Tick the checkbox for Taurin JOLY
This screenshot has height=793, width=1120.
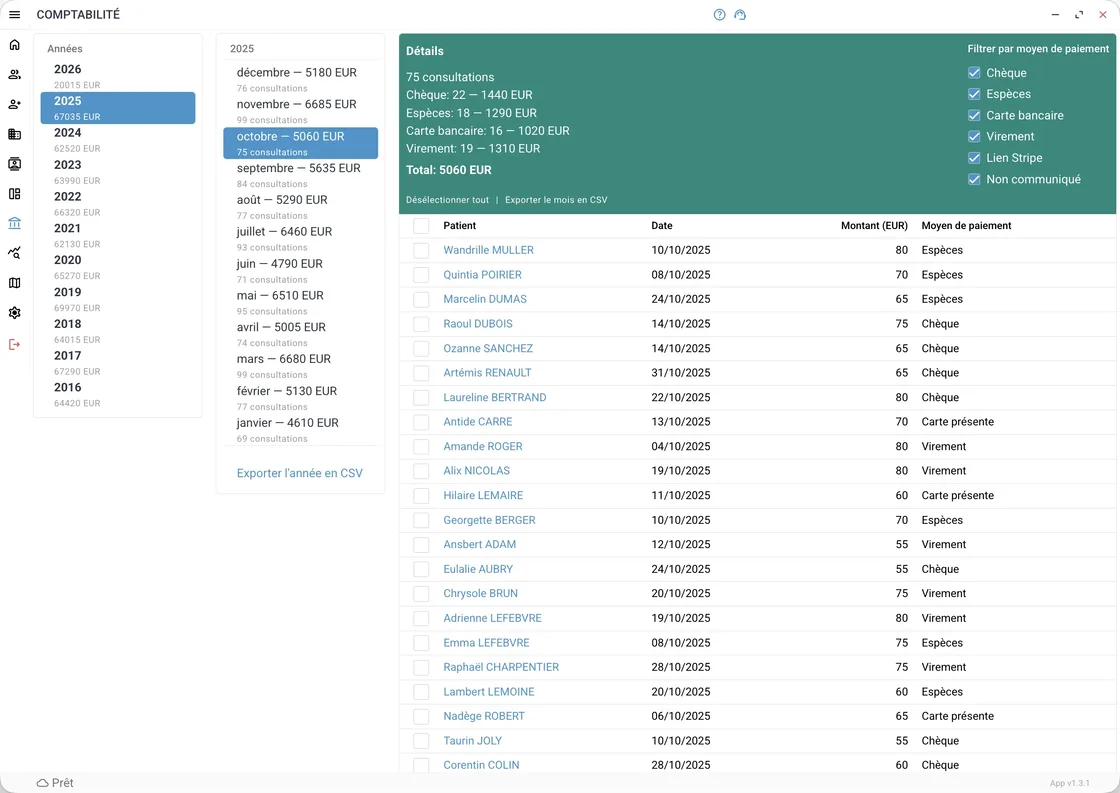421,741
